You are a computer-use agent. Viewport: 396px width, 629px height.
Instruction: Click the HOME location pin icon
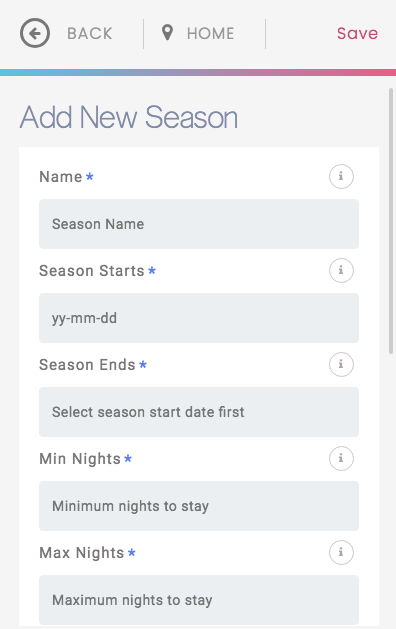tap(167, 33)
